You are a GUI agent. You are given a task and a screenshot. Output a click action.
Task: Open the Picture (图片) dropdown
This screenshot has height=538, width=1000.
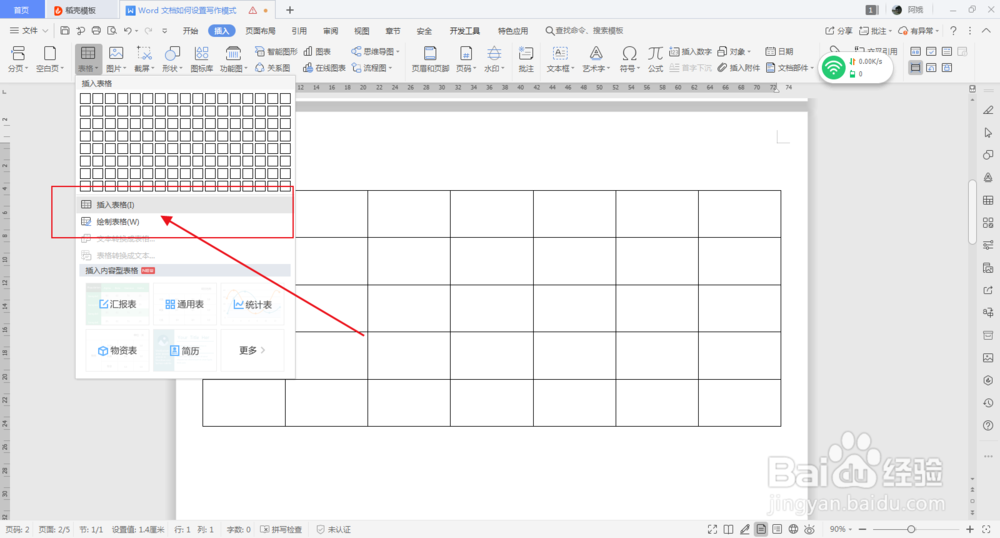pyautogui.click(x=116, y=59)
